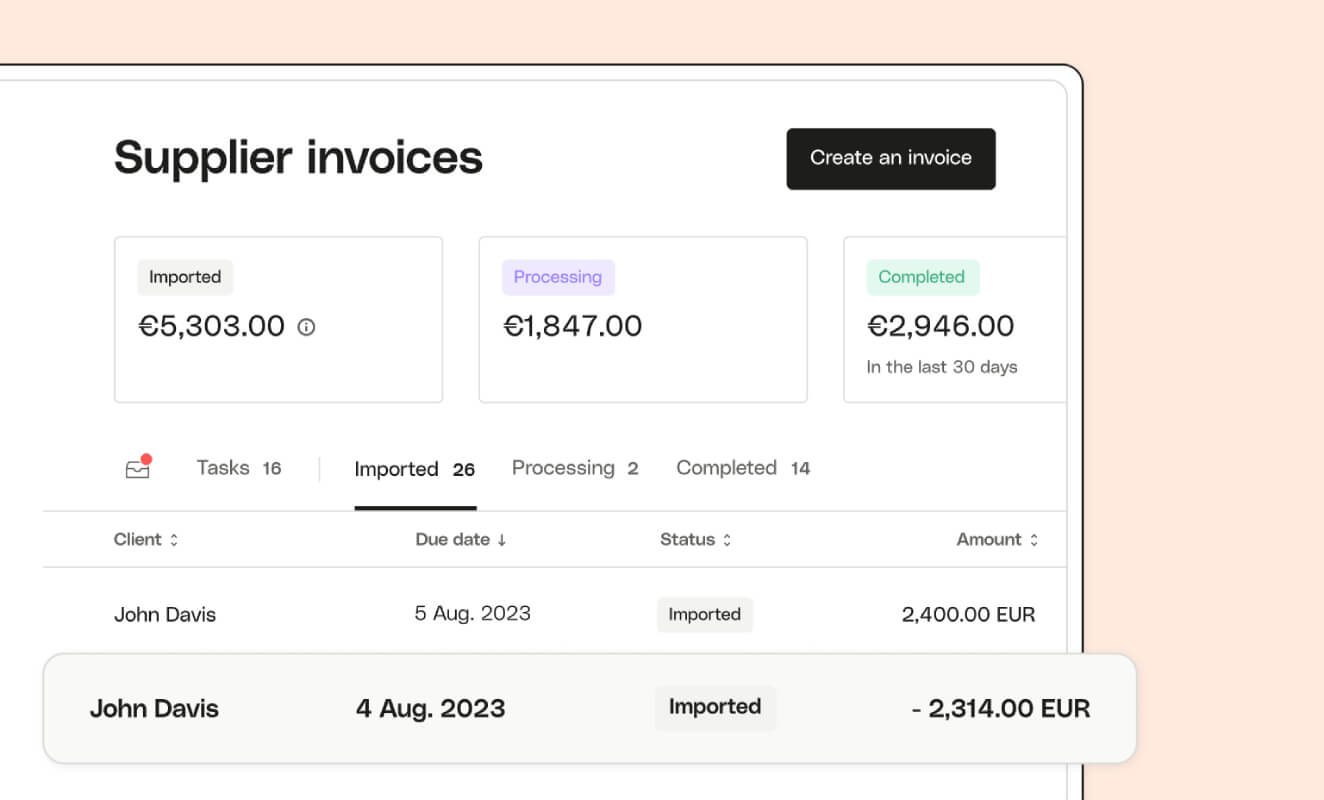Open the Completed tab
Viewport: 1324px width, 800px height.
coord(743,468)
